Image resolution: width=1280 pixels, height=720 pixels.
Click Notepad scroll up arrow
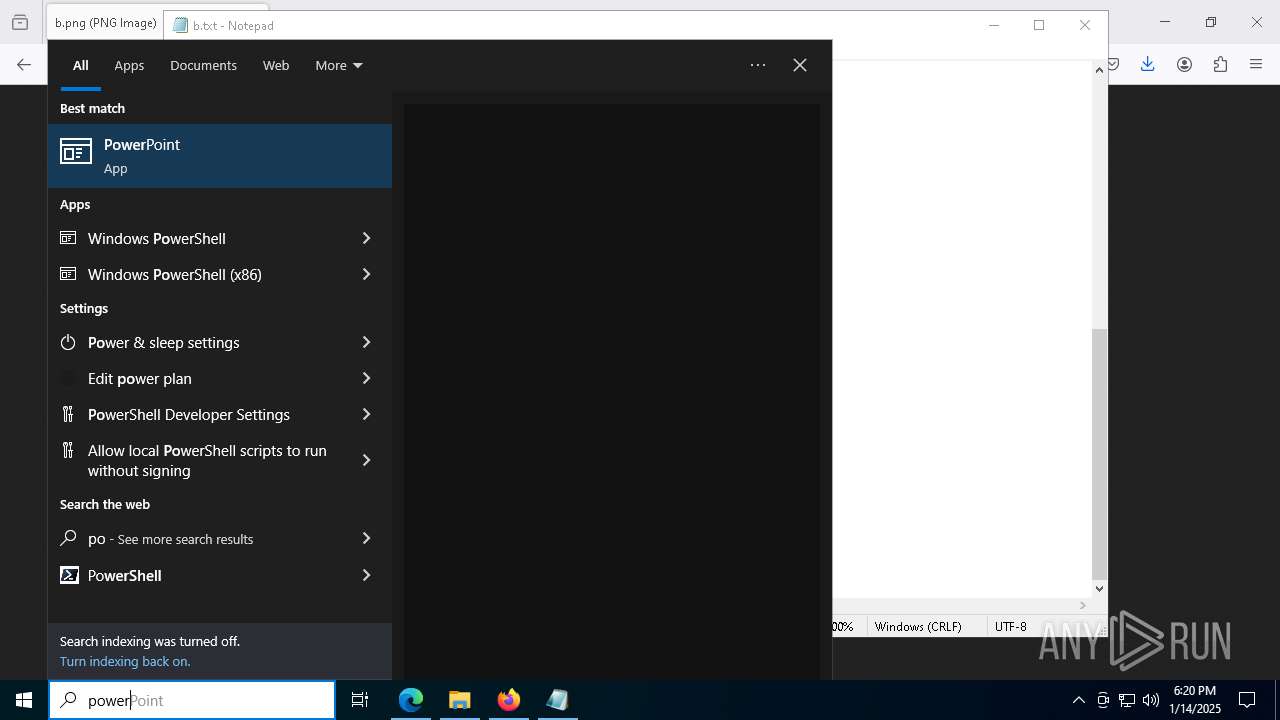click(x=1099, y=70)
